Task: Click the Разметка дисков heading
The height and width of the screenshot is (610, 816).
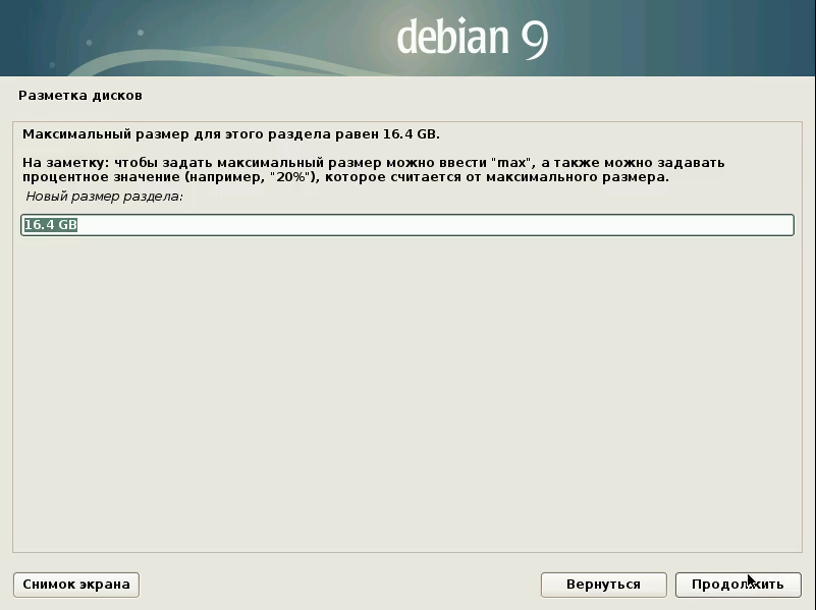Action: [80, 96]
